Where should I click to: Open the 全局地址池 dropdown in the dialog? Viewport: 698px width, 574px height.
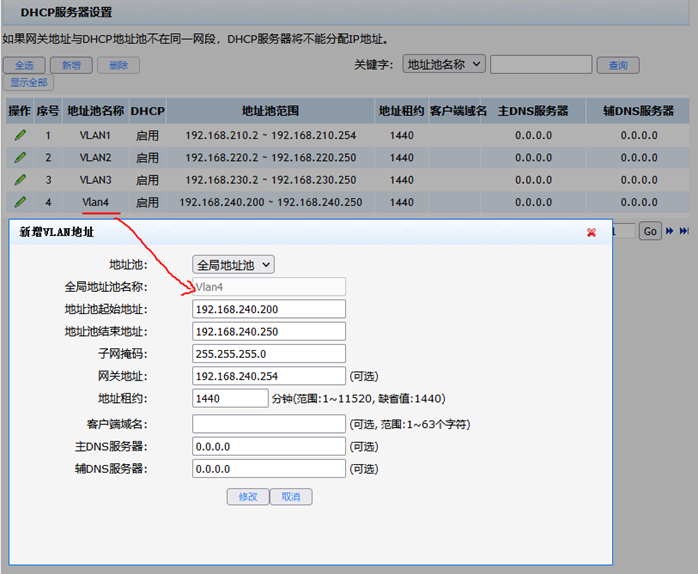pyautogui.click(x=233, y=265)
